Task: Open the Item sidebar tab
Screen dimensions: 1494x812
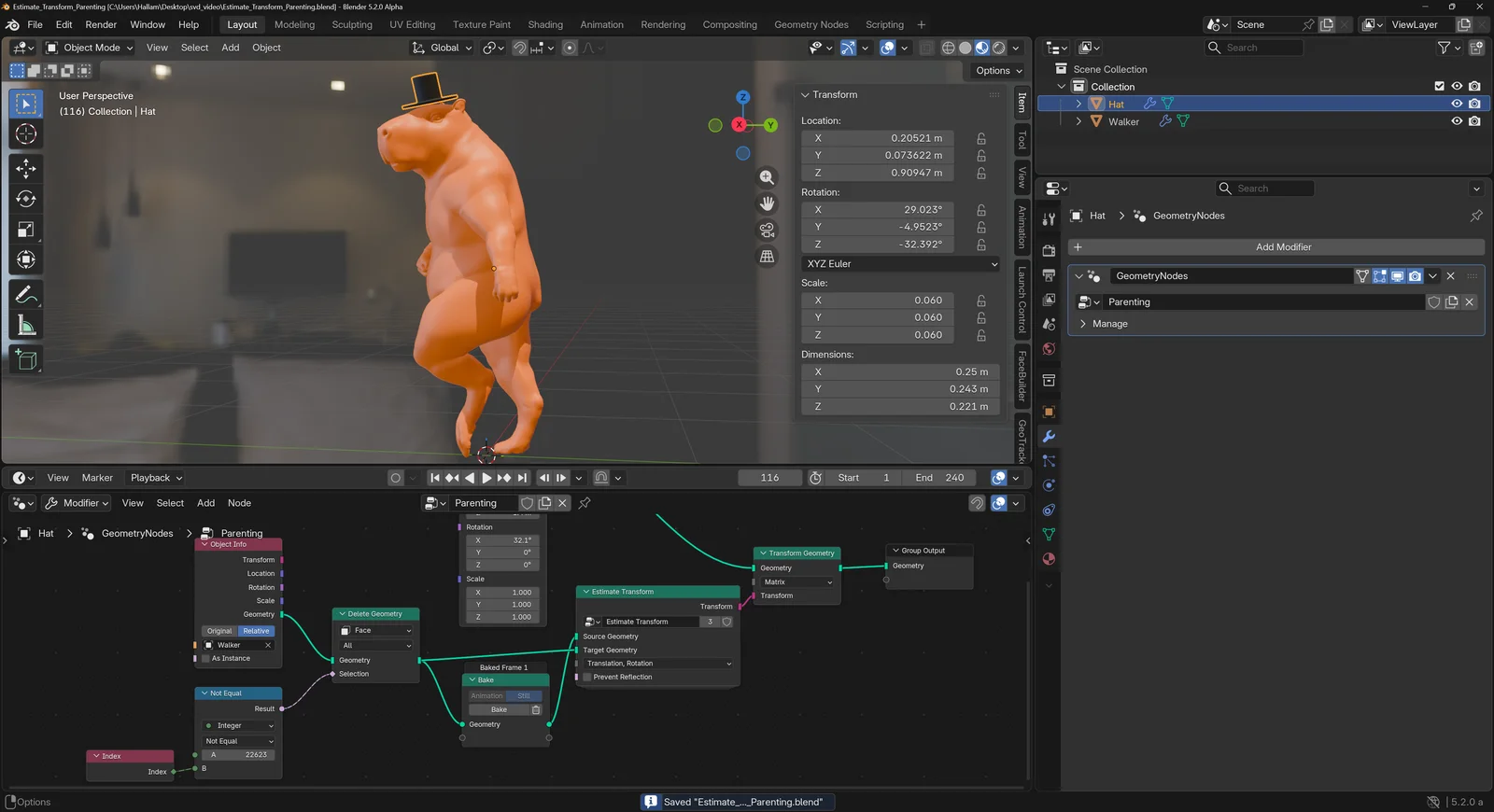Action: 1022,103
